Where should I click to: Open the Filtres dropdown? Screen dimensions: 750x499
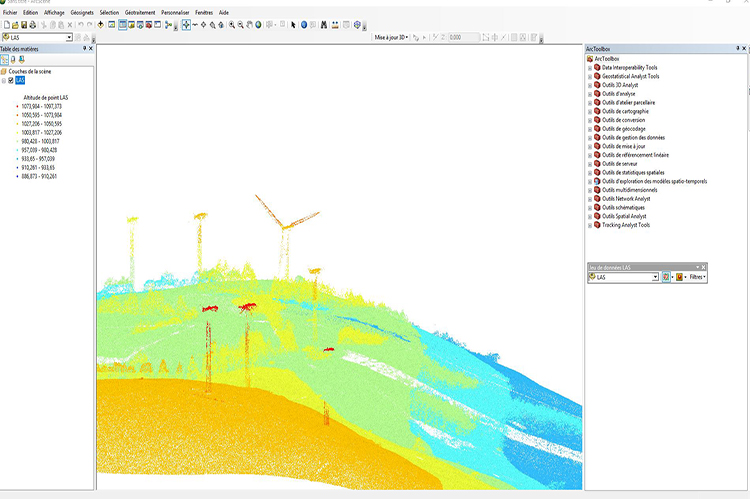pos(696,277)
